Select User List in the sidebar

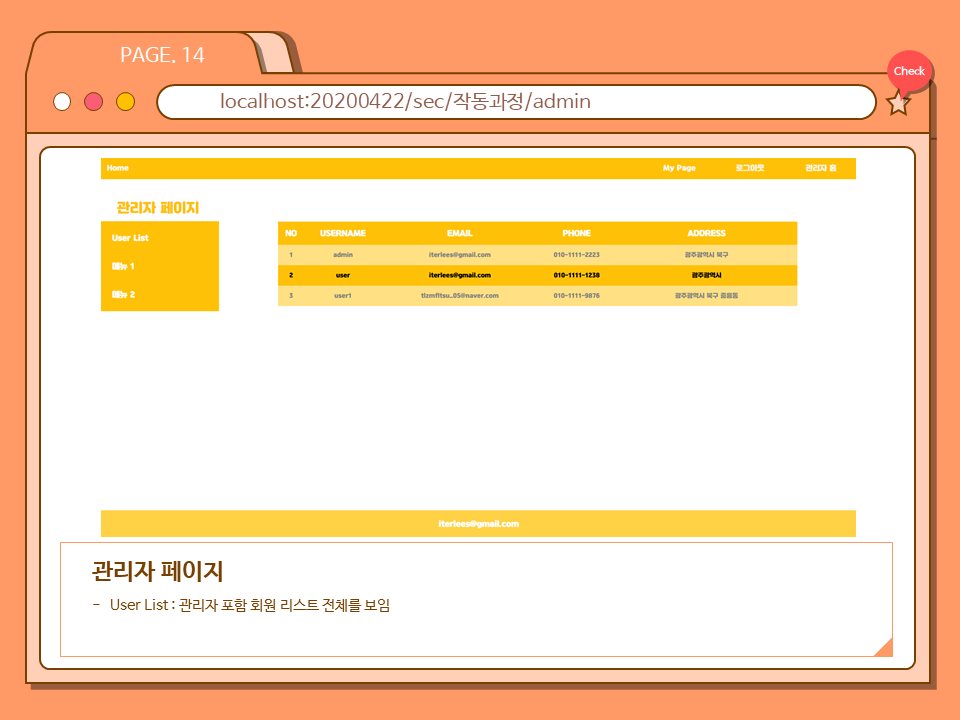point(130,238)
